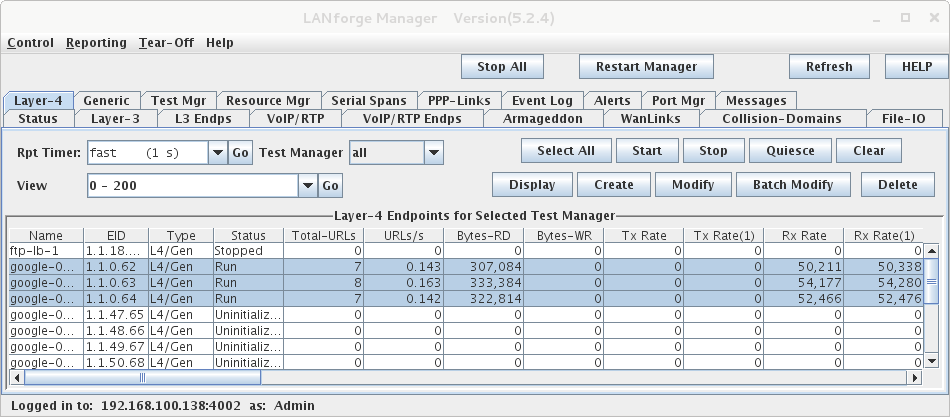Click the table's vertical scroll down arrow
The image size is (950, 417).
[x=932, y=362]
